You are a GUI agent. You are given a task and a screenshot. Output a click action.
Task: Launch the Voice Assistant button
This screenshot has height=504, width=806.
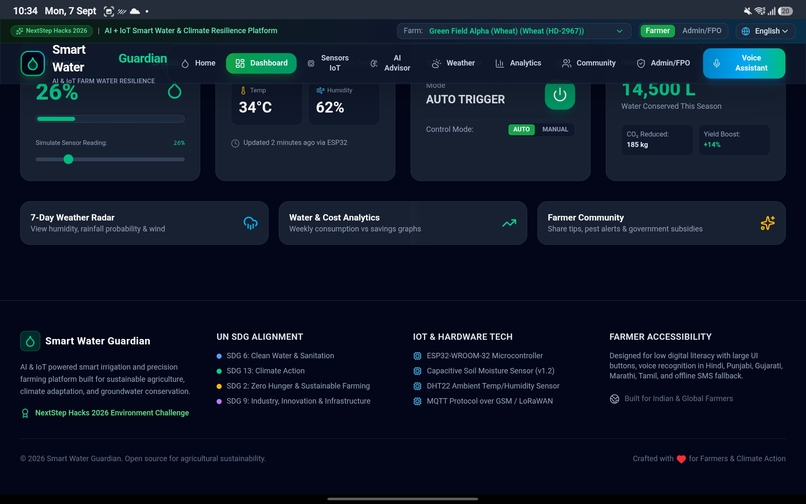744,63
